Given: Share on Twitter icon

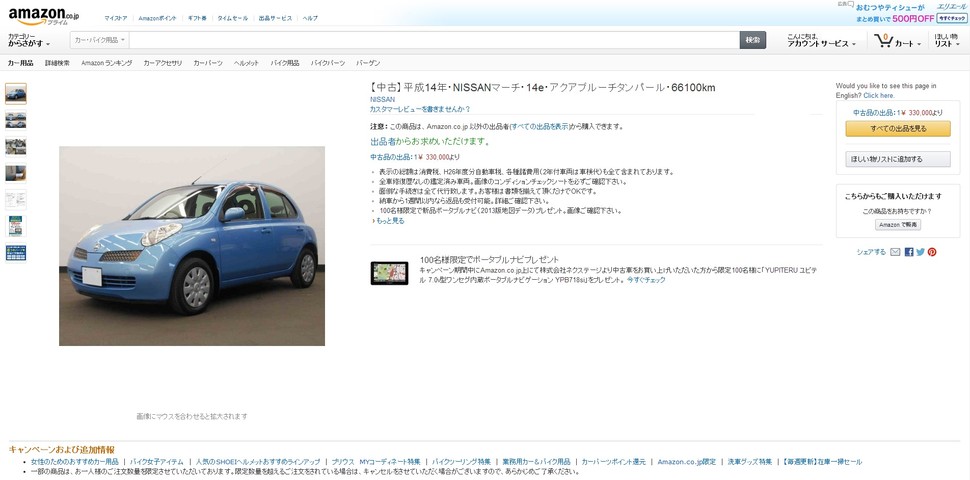Looking at the screenshot, I should coord(920,252).
